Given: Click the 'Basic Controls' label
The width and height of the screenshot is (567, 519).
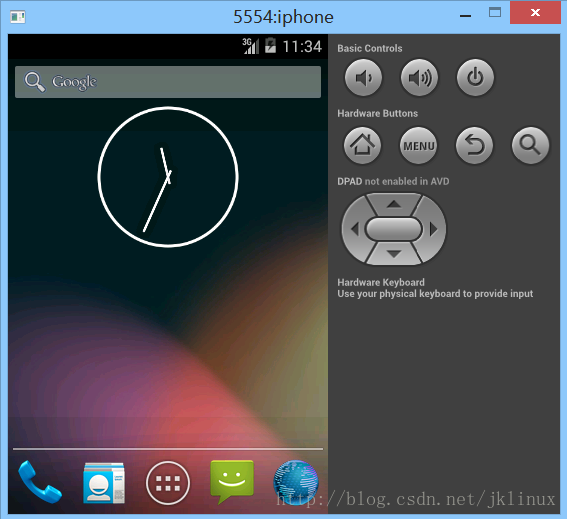Looking at the screenshot, I should click(x=370, y=48).
